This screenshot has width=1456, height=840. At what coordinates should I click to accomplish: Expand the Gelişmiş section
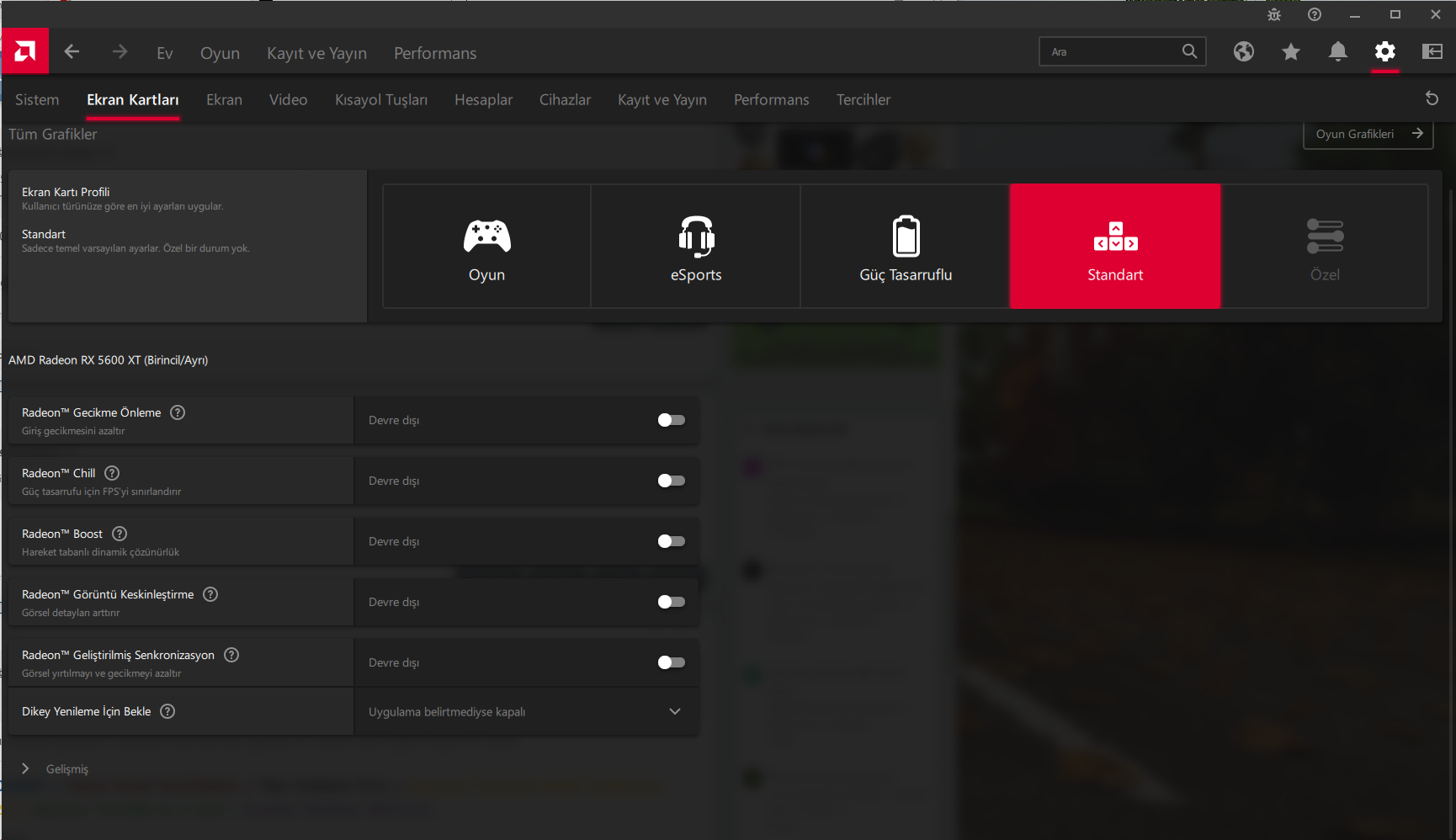point(56,769)
